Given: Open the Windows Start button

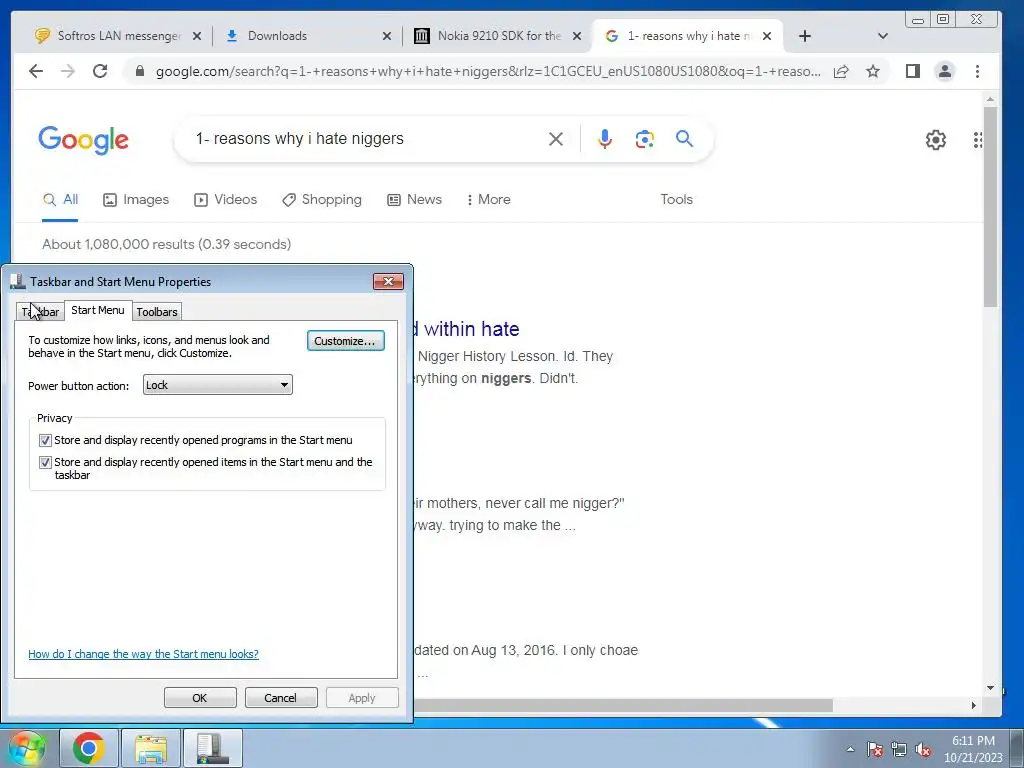Looking at the screenshot, I should (x=26, y=748).
